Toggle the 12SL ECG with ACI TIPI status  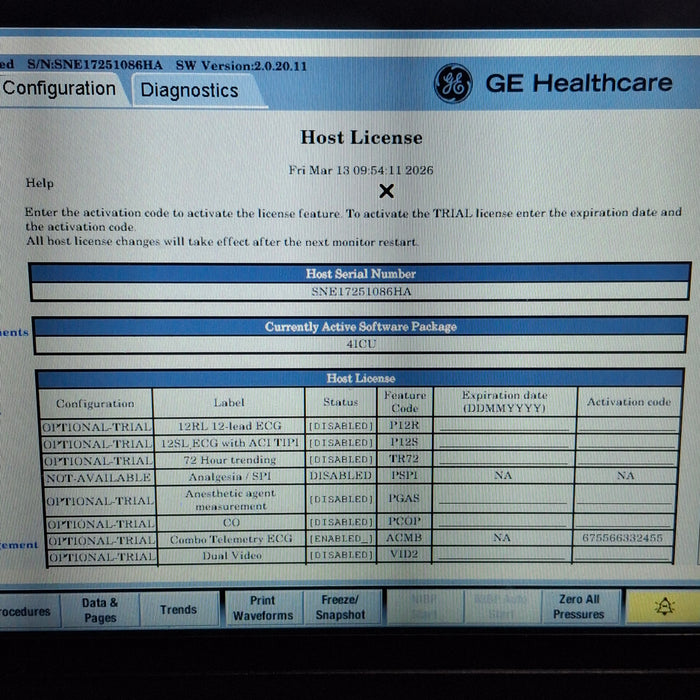point(341,442)
